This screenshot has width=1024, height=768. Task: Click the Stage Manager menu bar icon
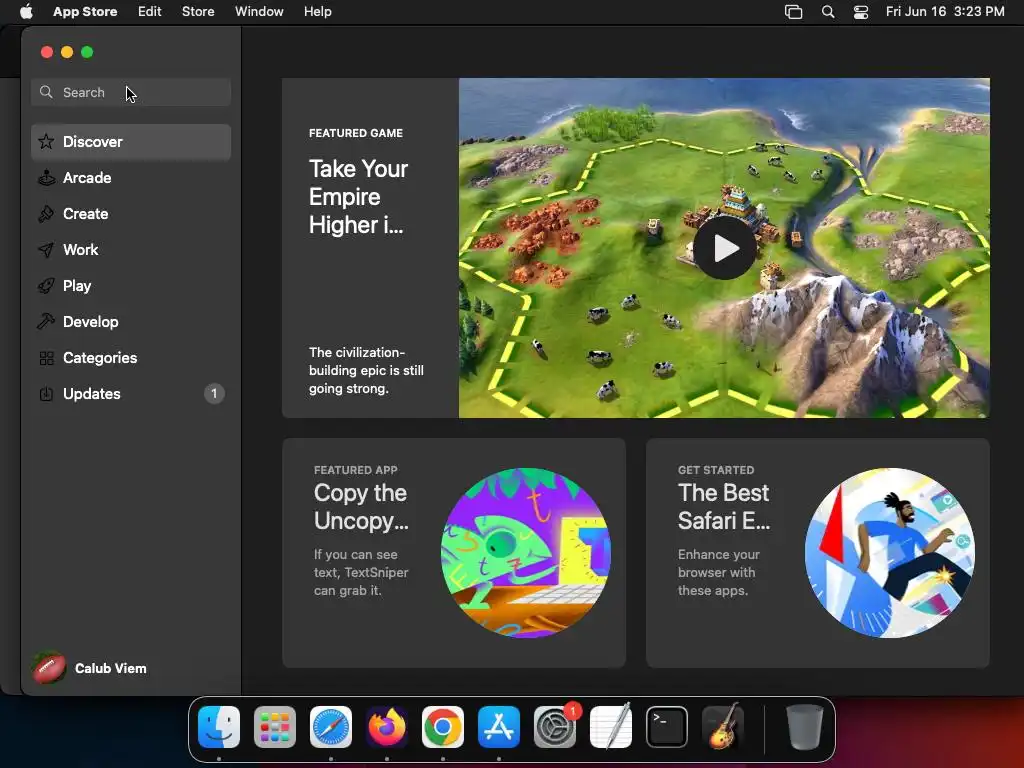(793, 12)
